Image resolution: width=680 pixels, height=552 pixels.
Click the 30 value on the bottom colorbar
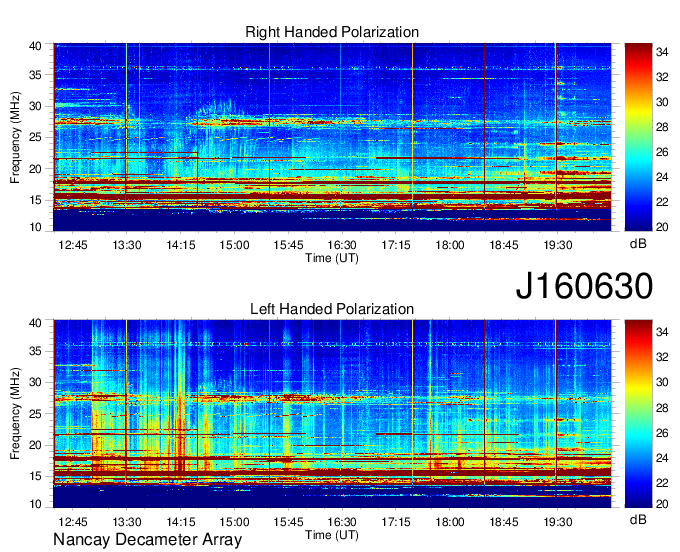(662, 382)
